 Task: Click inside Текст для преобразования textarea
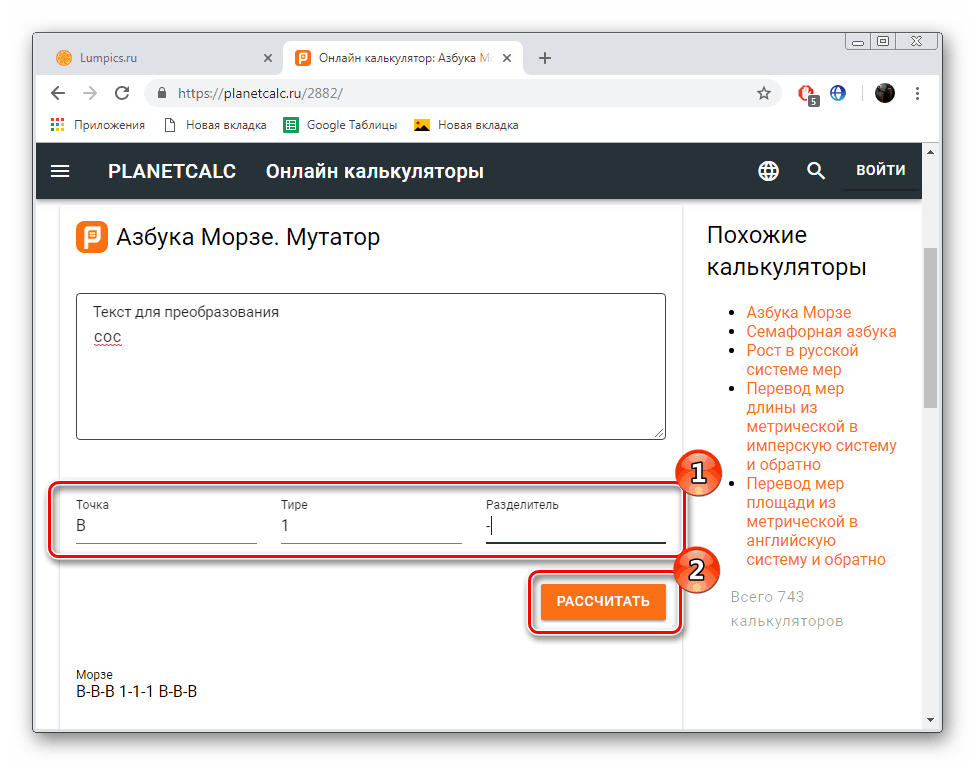click(371, 366)
